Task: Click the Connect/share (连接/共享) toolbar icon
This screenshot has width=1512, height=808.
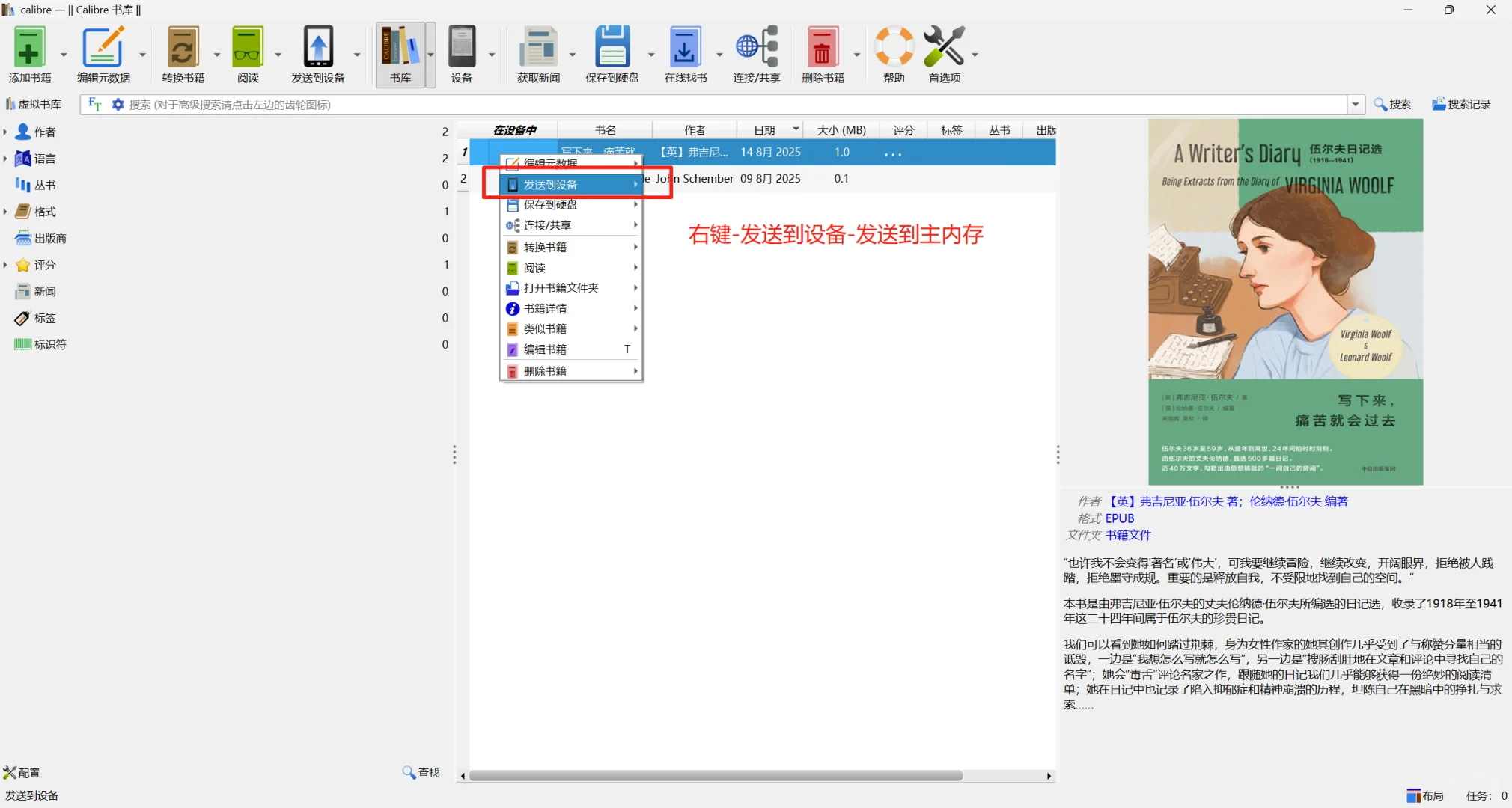Action: coord(756,47)
